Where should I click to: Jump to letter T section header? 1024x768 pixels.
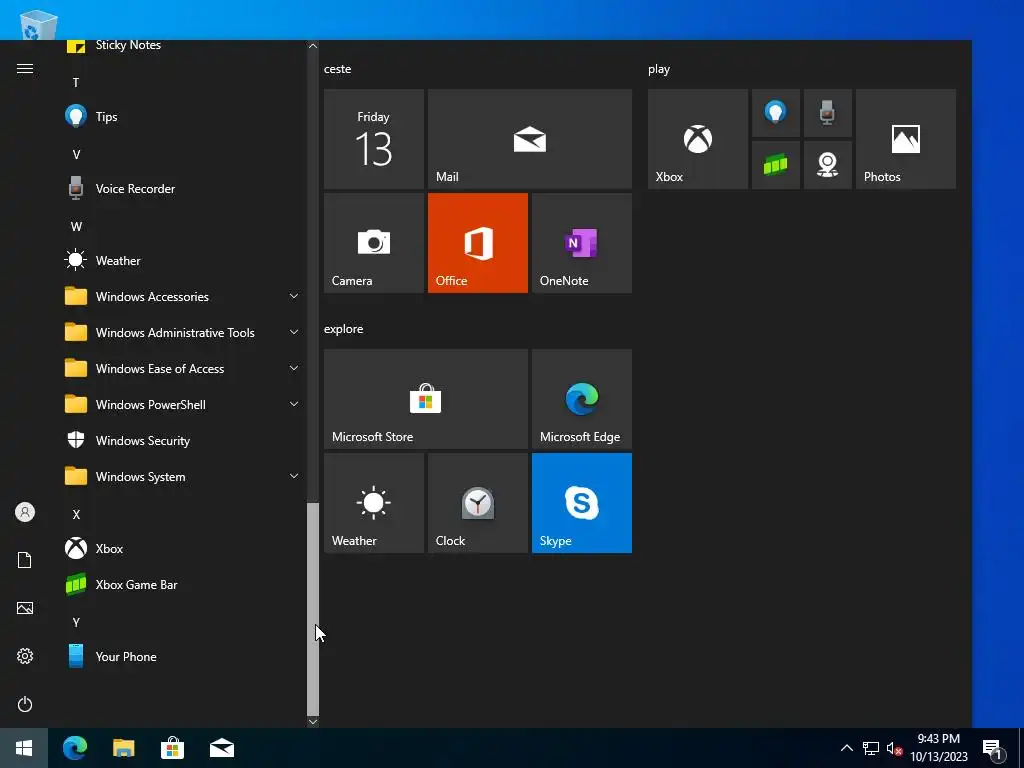pyautogui.click(x=76, y=83)
